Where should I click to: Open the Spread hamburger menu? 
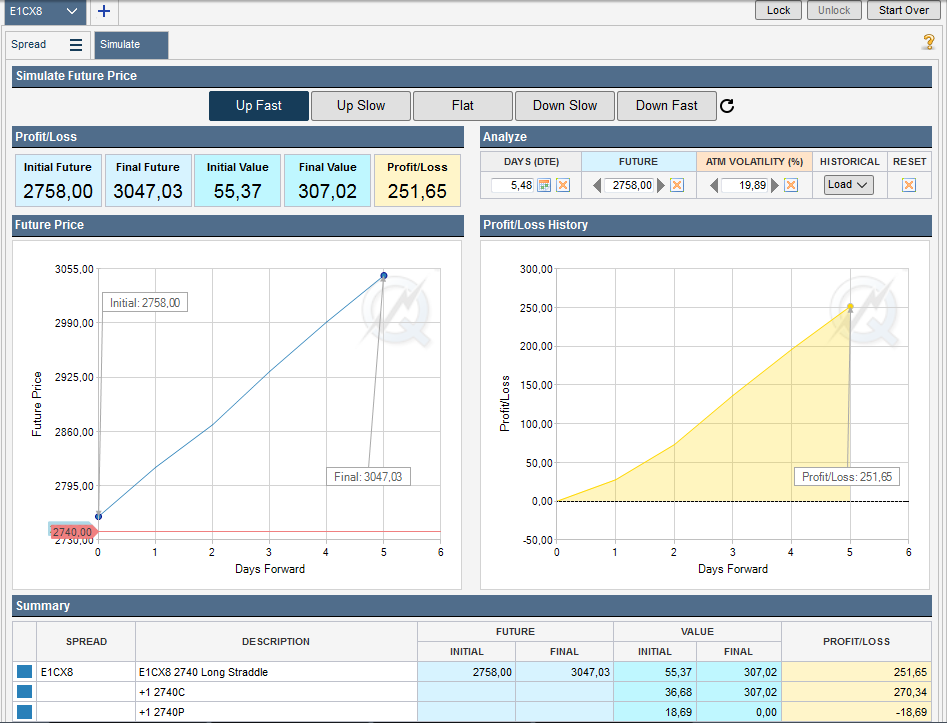coord(76,45)
